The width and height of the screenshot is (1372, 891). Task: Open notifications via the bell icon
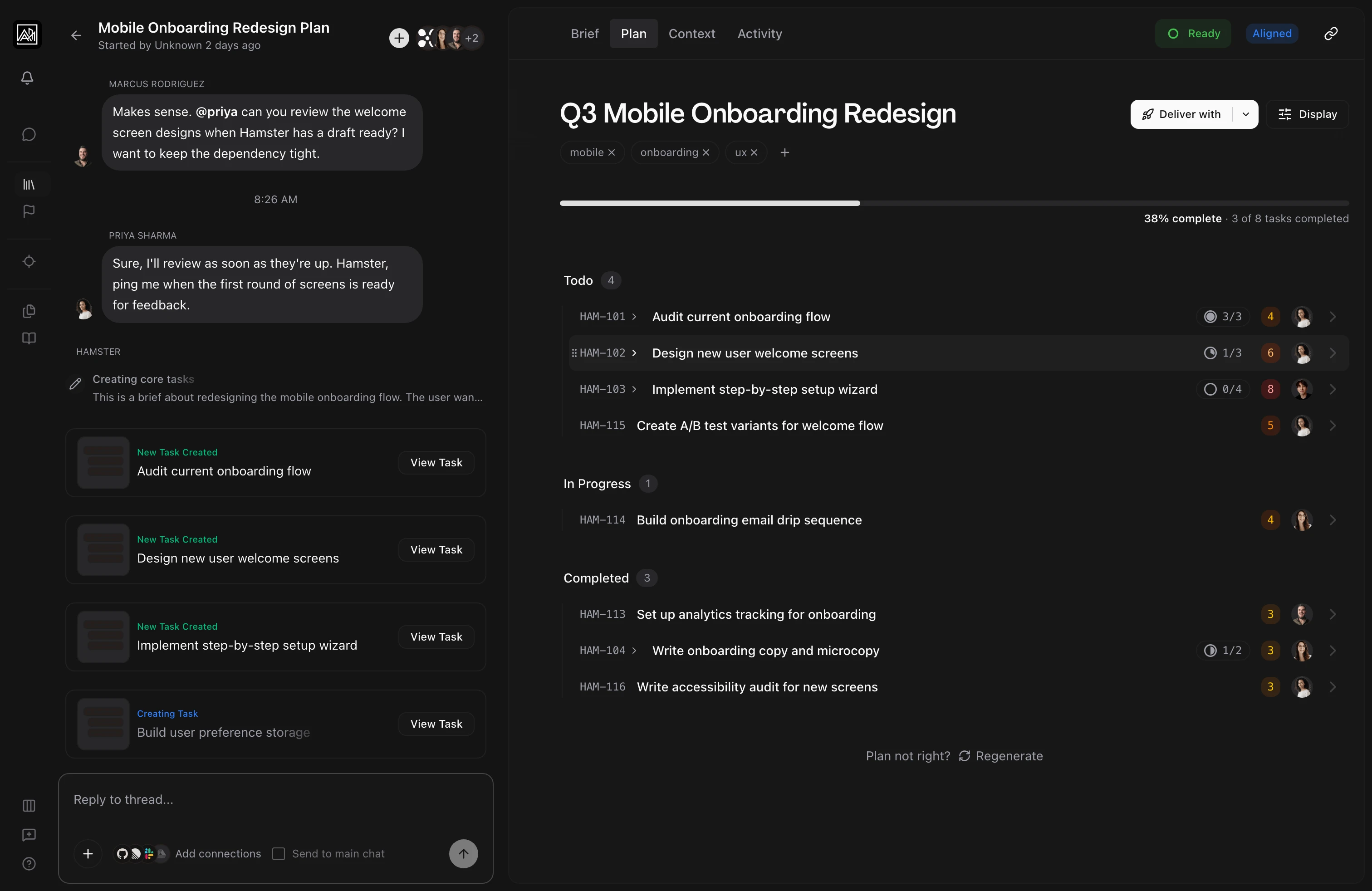click(27, 78)
